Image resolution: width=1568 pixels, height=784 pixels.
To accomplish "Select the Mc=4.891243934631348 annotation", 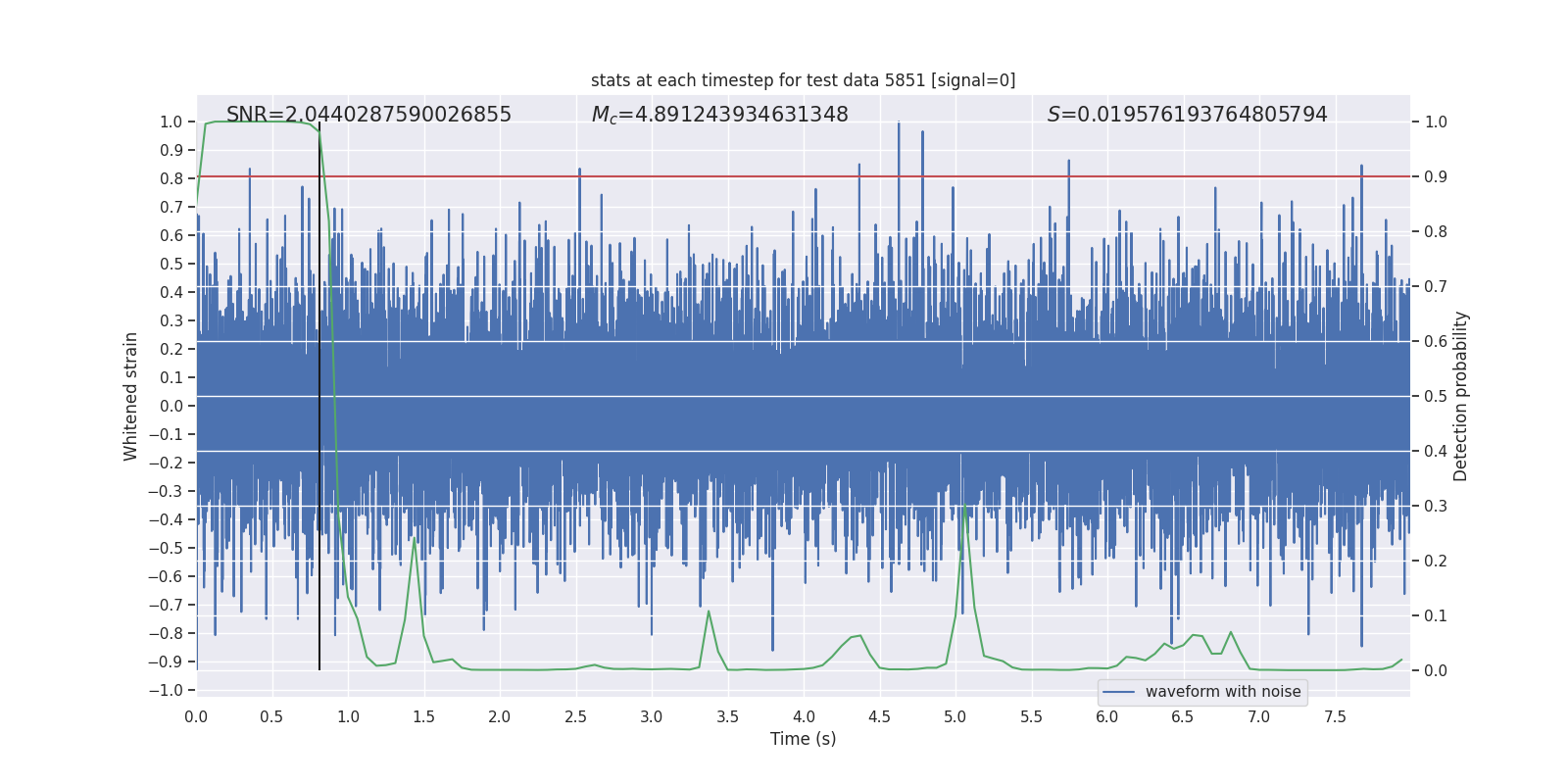I will 720,115.
